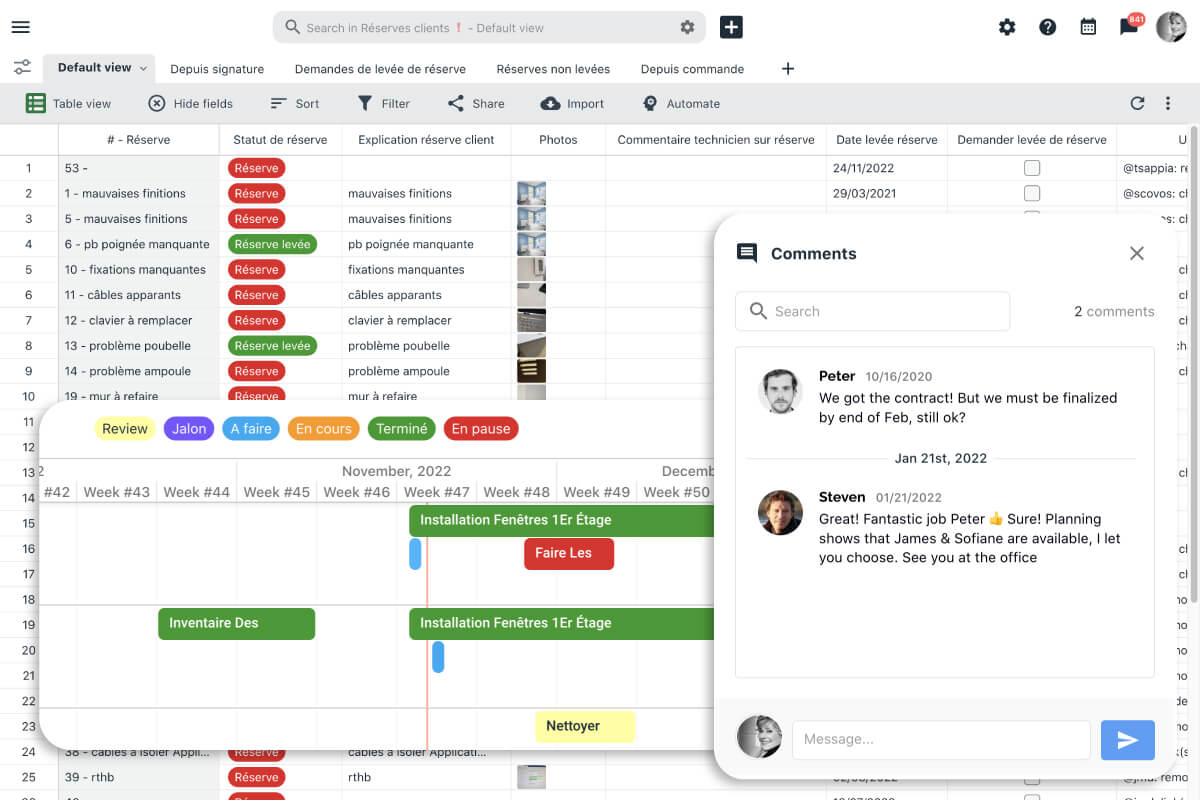Check the 'Demander levée de réserve' box on row 1
The height and width of the screenshot is (800, 1200).
pyautogui.click(x=1032, y=167)
